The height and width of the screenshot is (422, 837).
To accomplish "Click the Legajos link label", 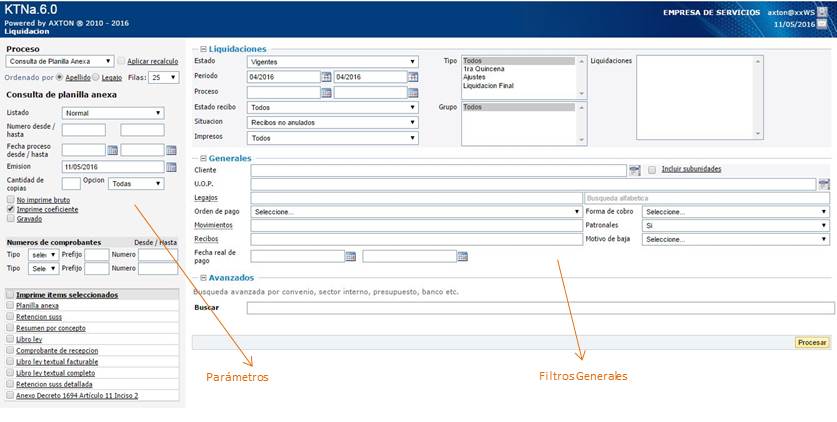I will (206, 198).
